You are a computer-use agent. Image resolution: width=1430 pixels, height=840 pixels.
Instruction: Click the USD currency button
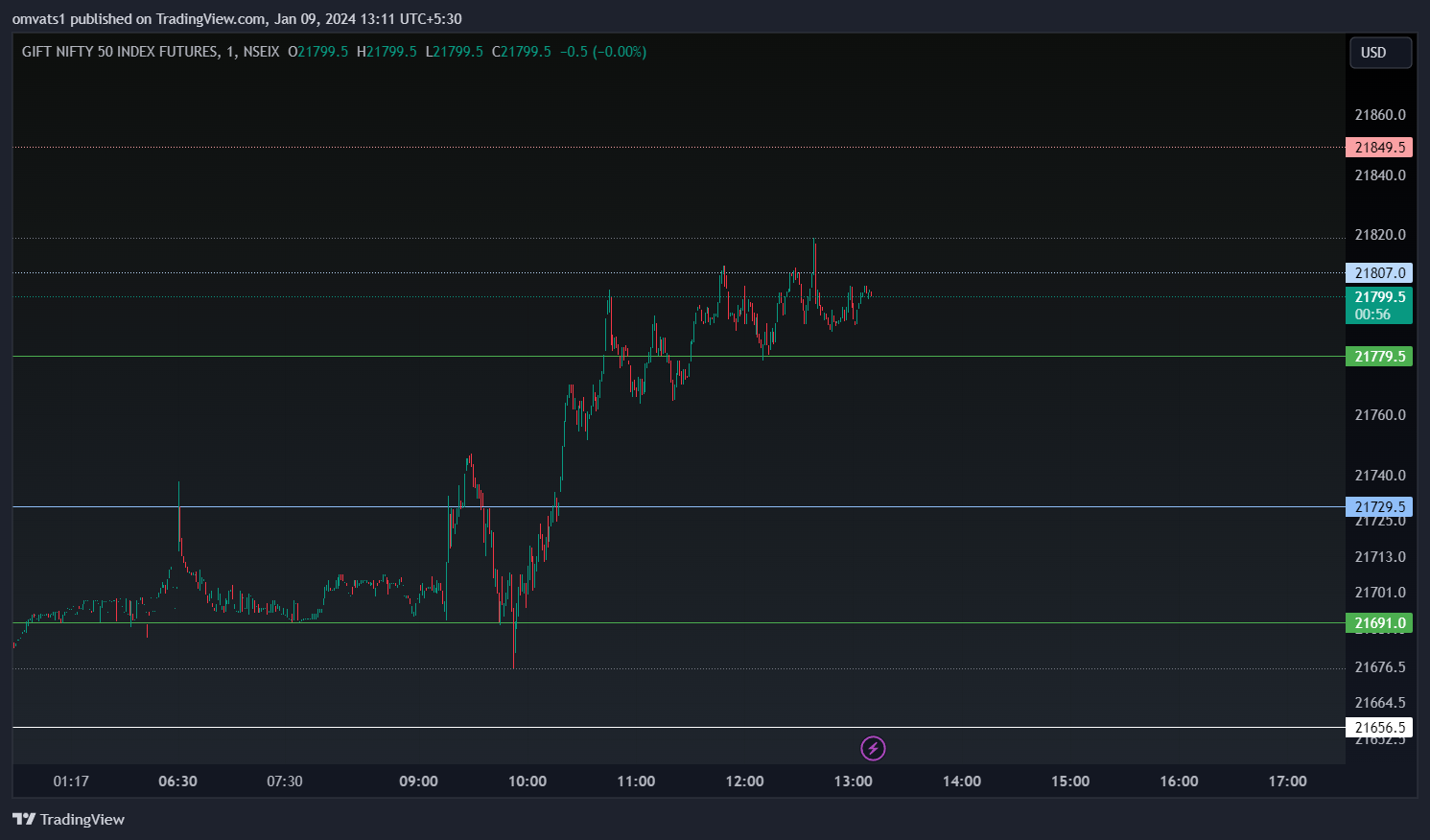[x=1380, y=53]
